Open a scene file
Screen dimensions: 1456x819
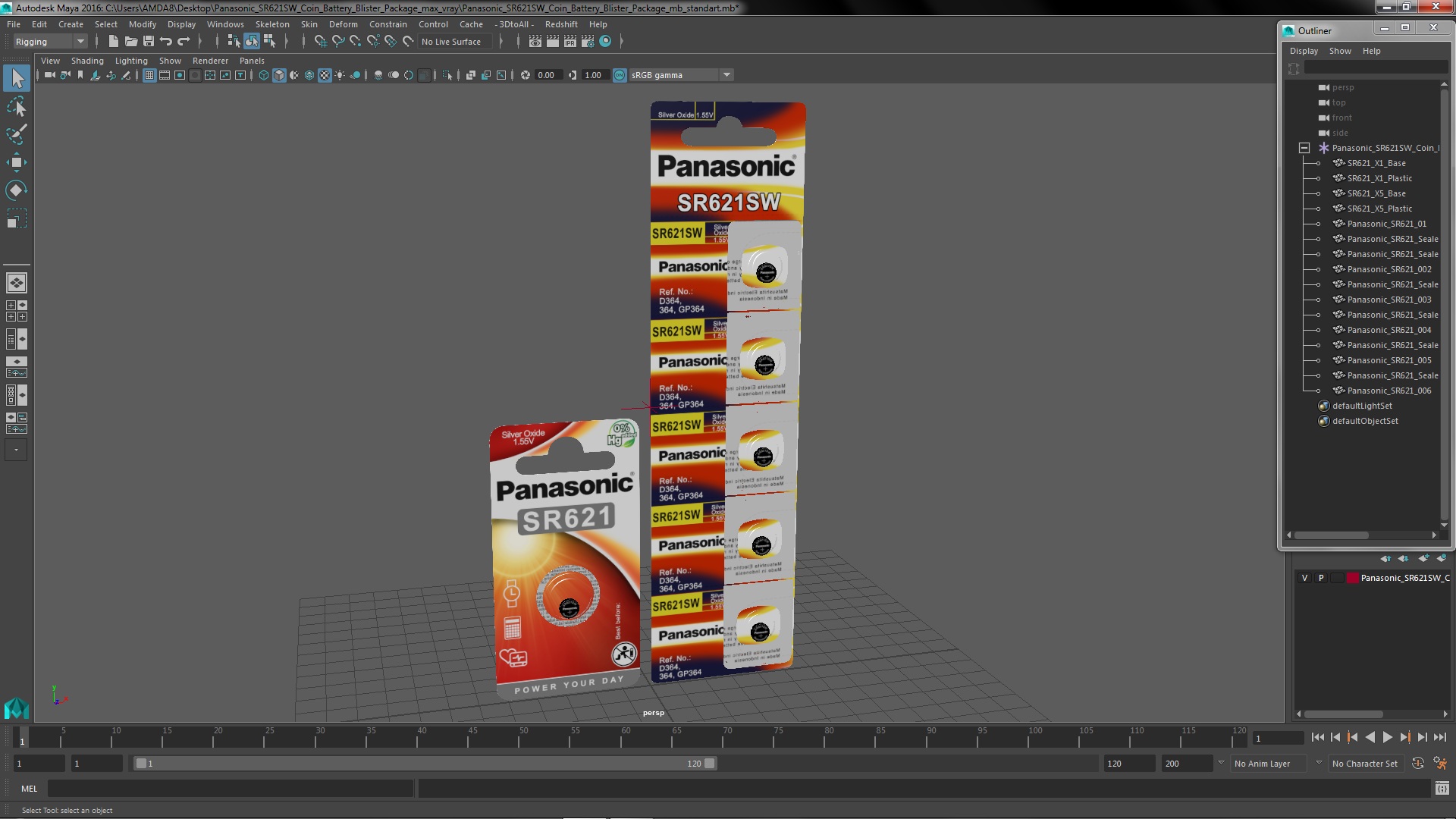(131, 42)
